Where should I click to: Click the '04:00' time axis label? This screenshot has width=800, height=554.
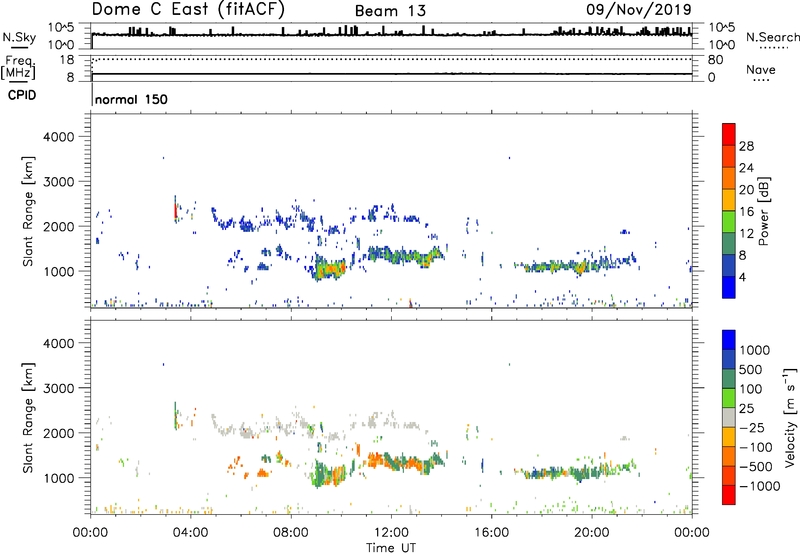pos(190,533)
